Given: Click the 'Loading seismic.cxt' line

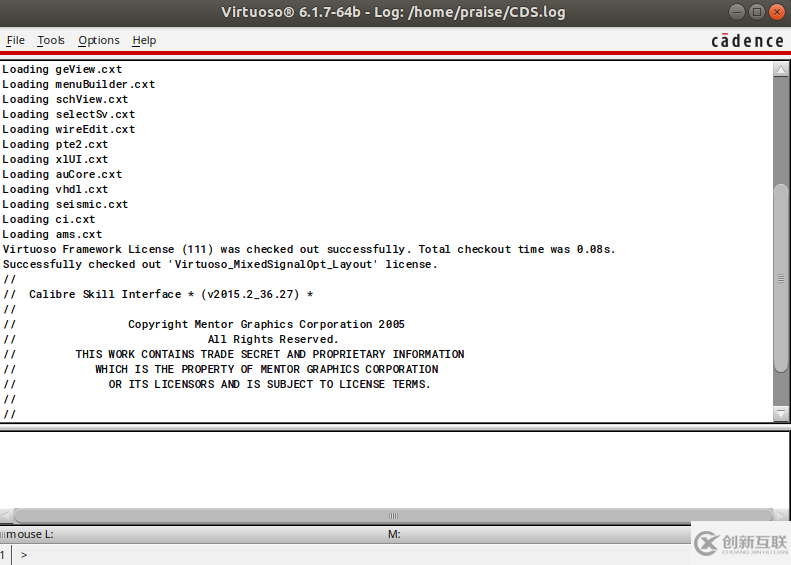Looking at the screenshot, I should [x=65, y=204].
